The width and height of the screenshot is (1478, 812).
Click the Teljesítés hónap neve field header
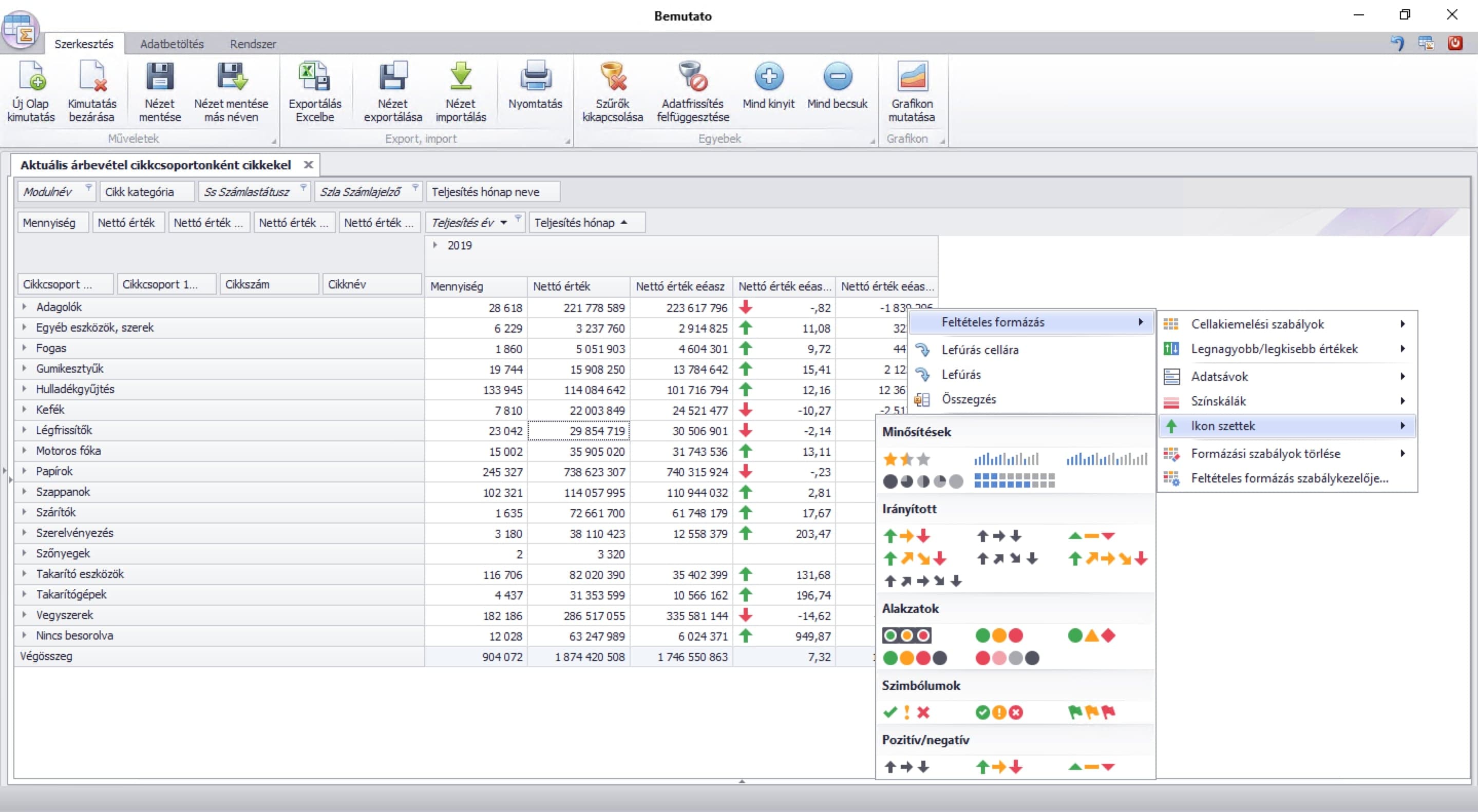click(x=493, y=191)
